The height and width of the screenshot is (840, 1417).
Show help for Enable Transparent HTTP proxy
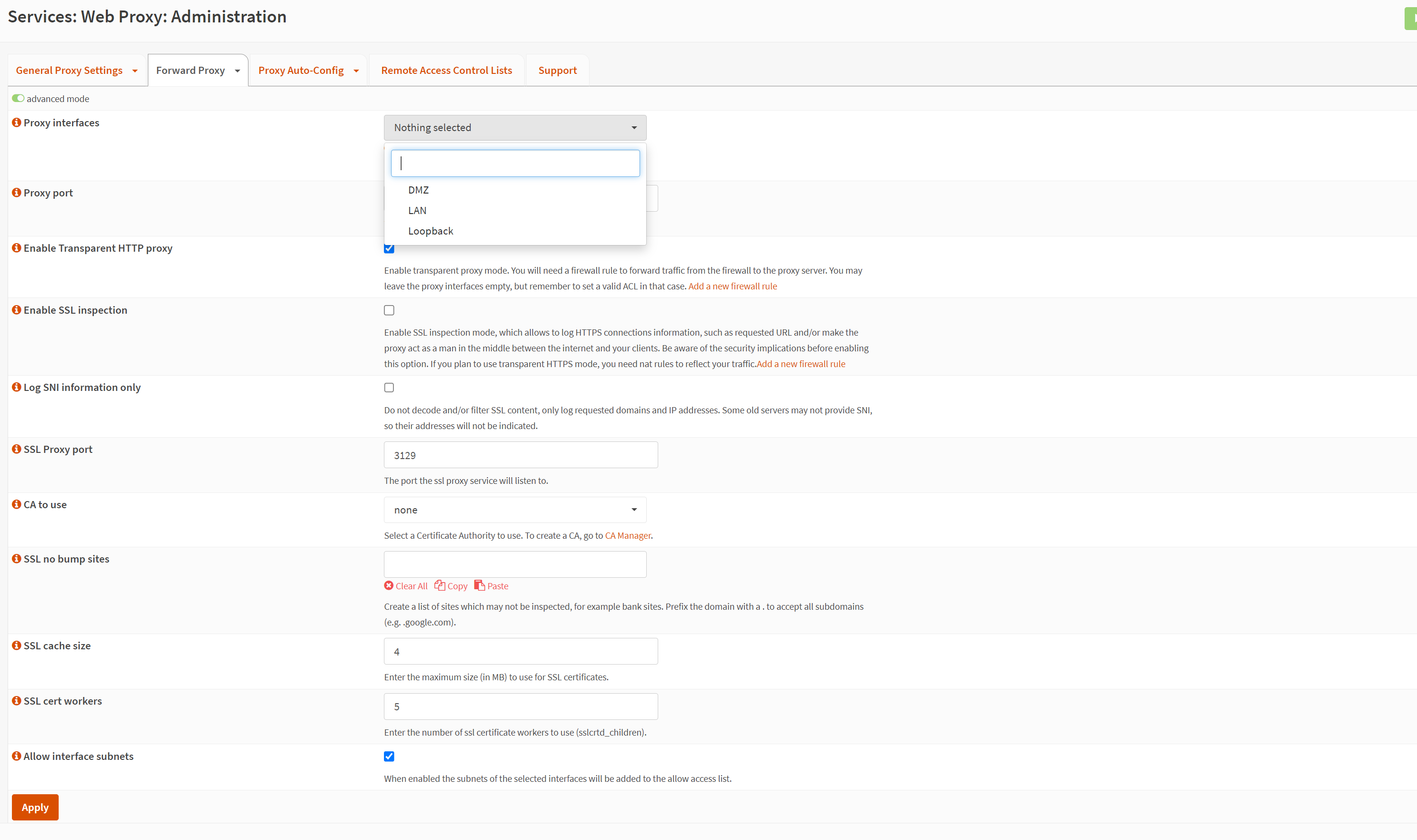[16, 248]
